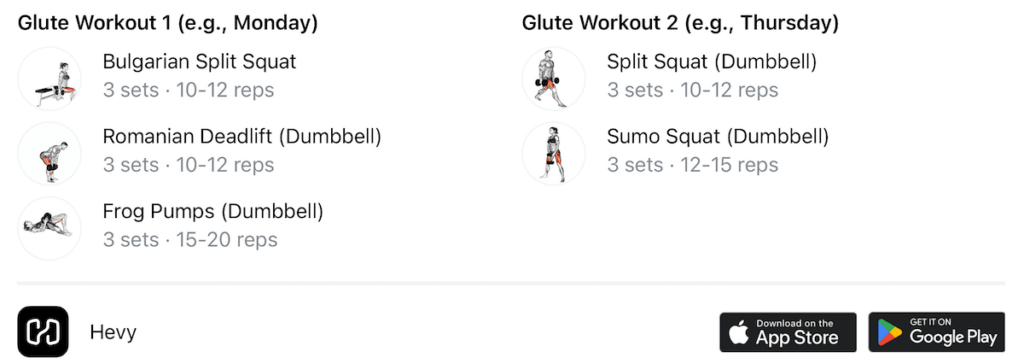This screenshot has height=364, width=1024.
Task: Click Get it on Google Play text
Action: (x=953, y=332)
